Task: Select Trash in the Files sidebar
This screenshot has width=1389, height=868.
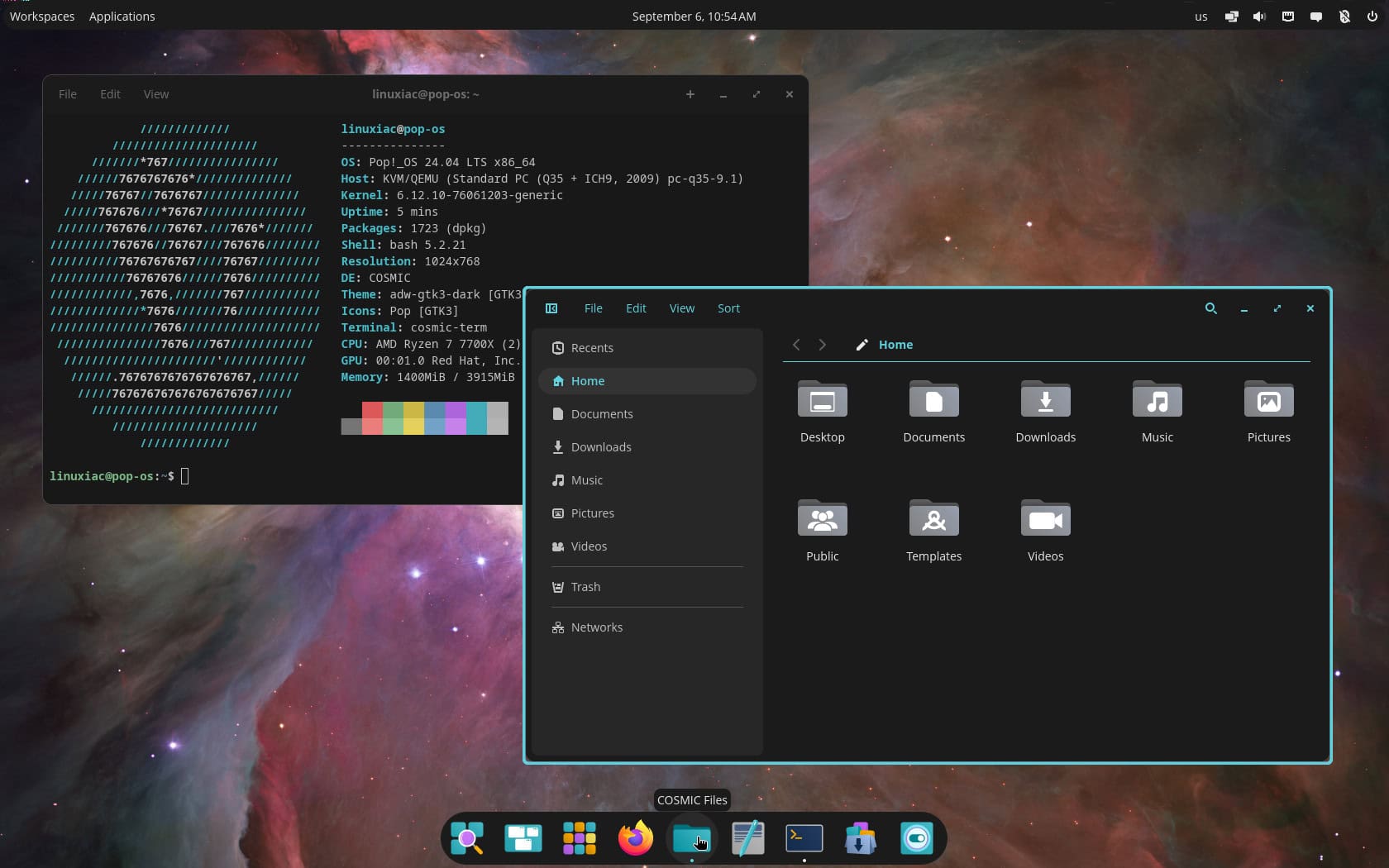Action: point(585,587)
